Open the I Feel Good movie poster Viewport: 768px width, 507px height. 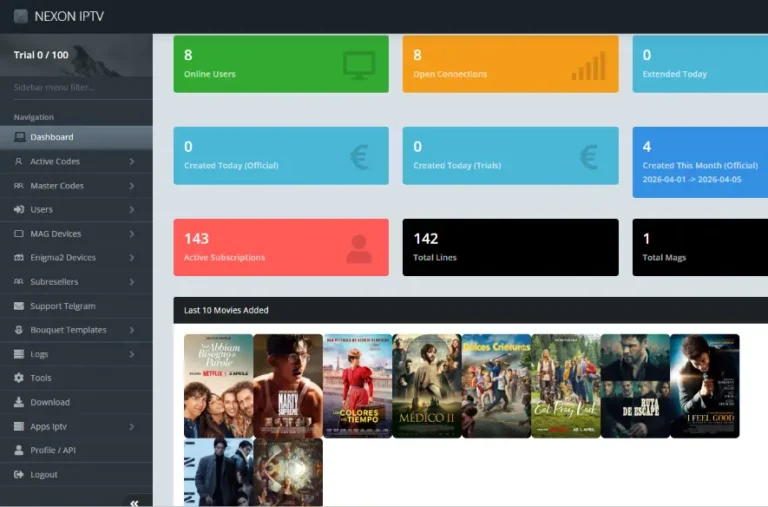[705, 386]
